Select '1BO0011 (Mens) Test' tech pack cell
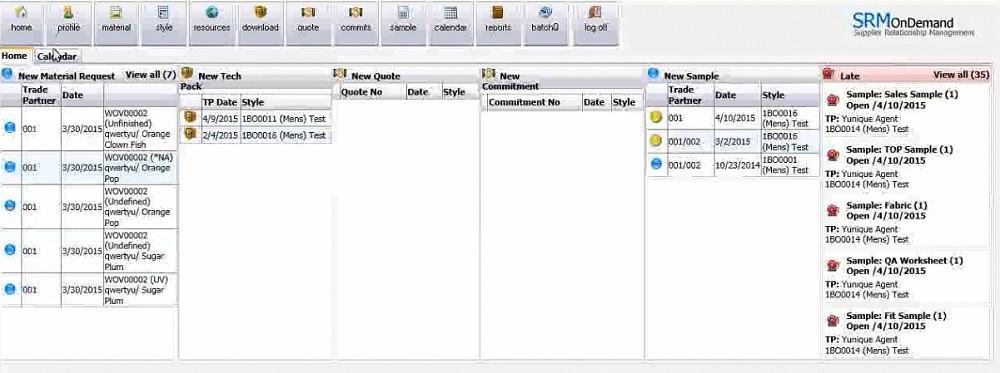1000x373 pixels. point(286,119)
